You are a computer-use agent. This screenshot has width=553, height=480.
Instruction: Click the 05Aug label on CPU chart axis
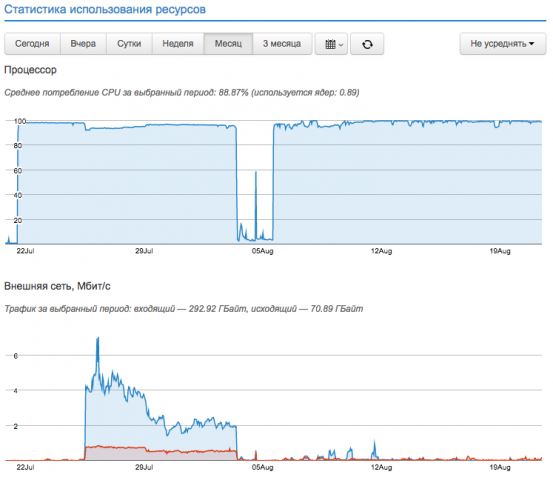[x=262, y=251]
